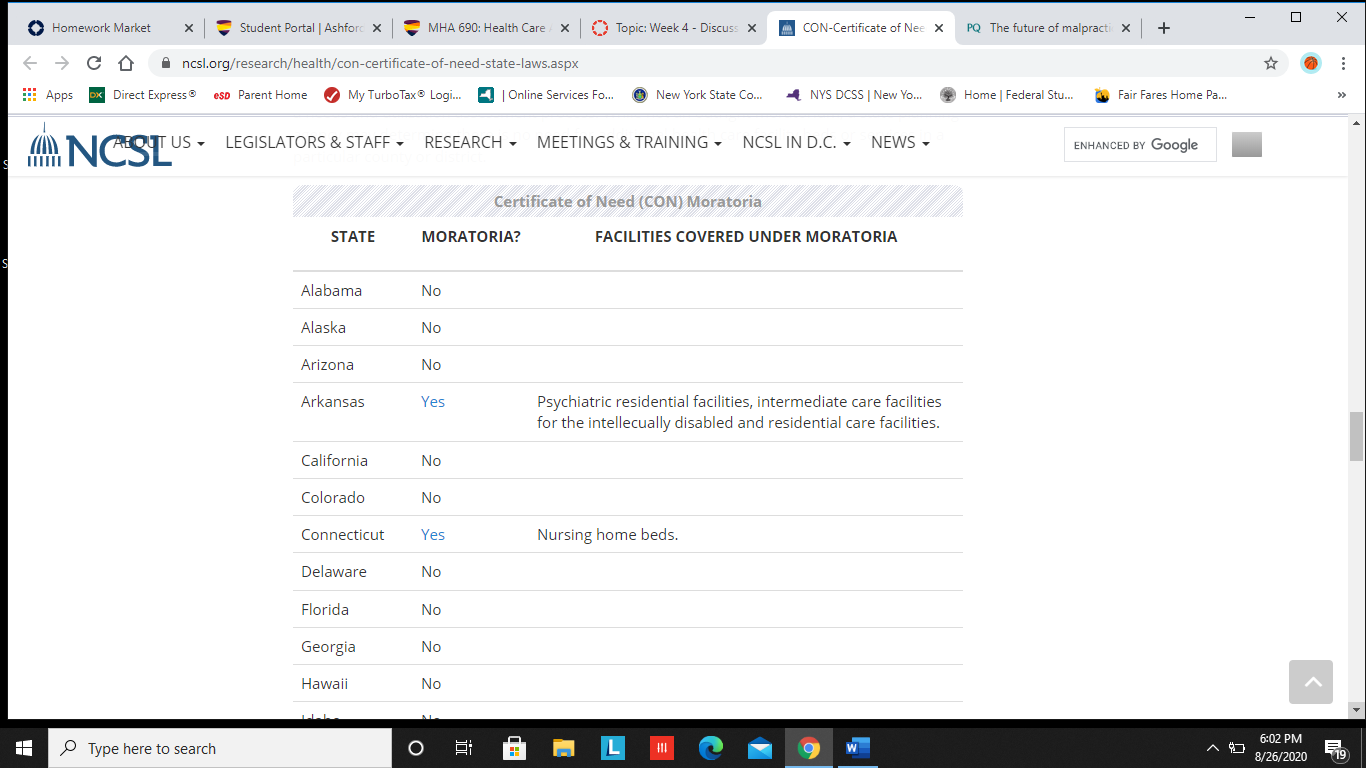Viewport: 1366px width, 768px height.
Task: Close the CON-Certificate of Need tab
Action: coord(940,28)
